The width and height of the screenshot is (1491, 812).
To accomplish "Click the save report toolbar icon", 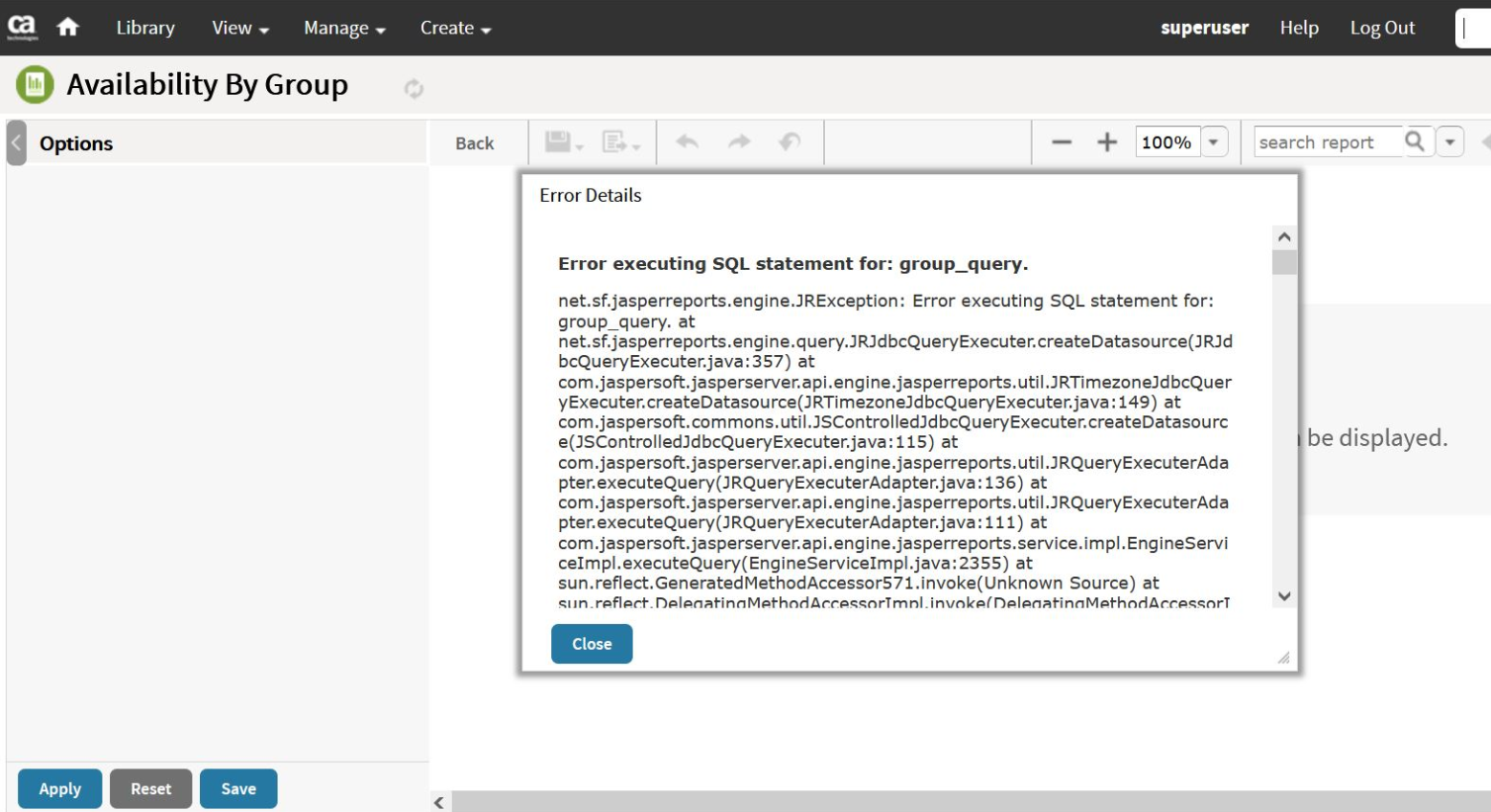I will [x=560, y=142].
